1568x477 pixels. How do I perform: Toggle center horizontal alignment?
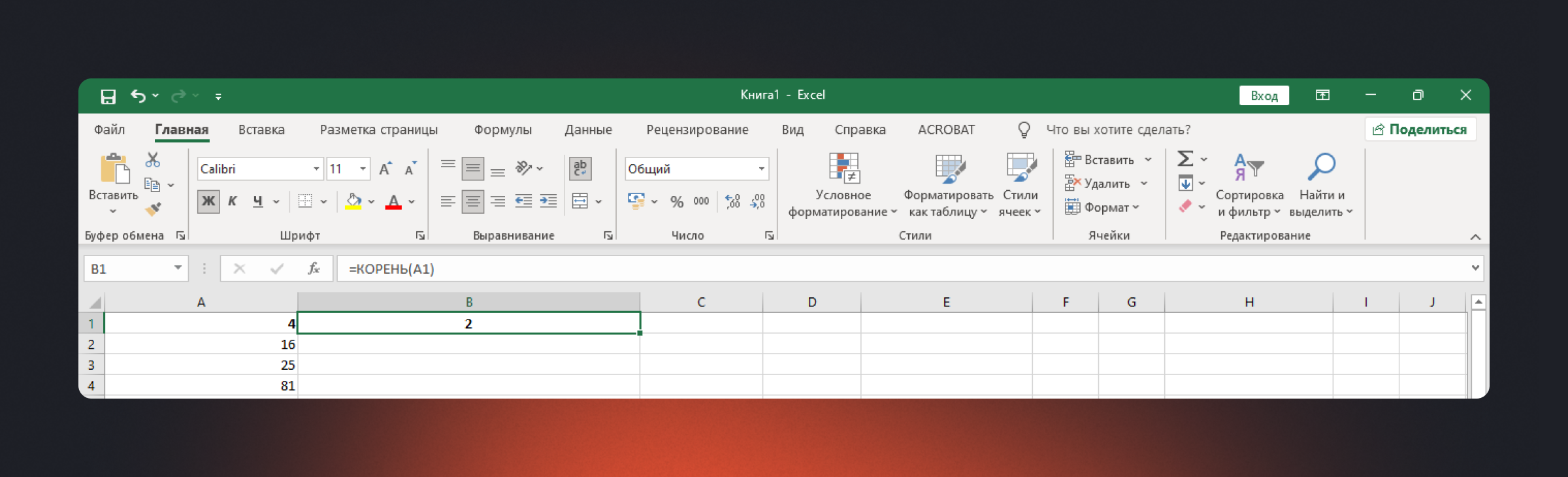[x=472, y=201]
